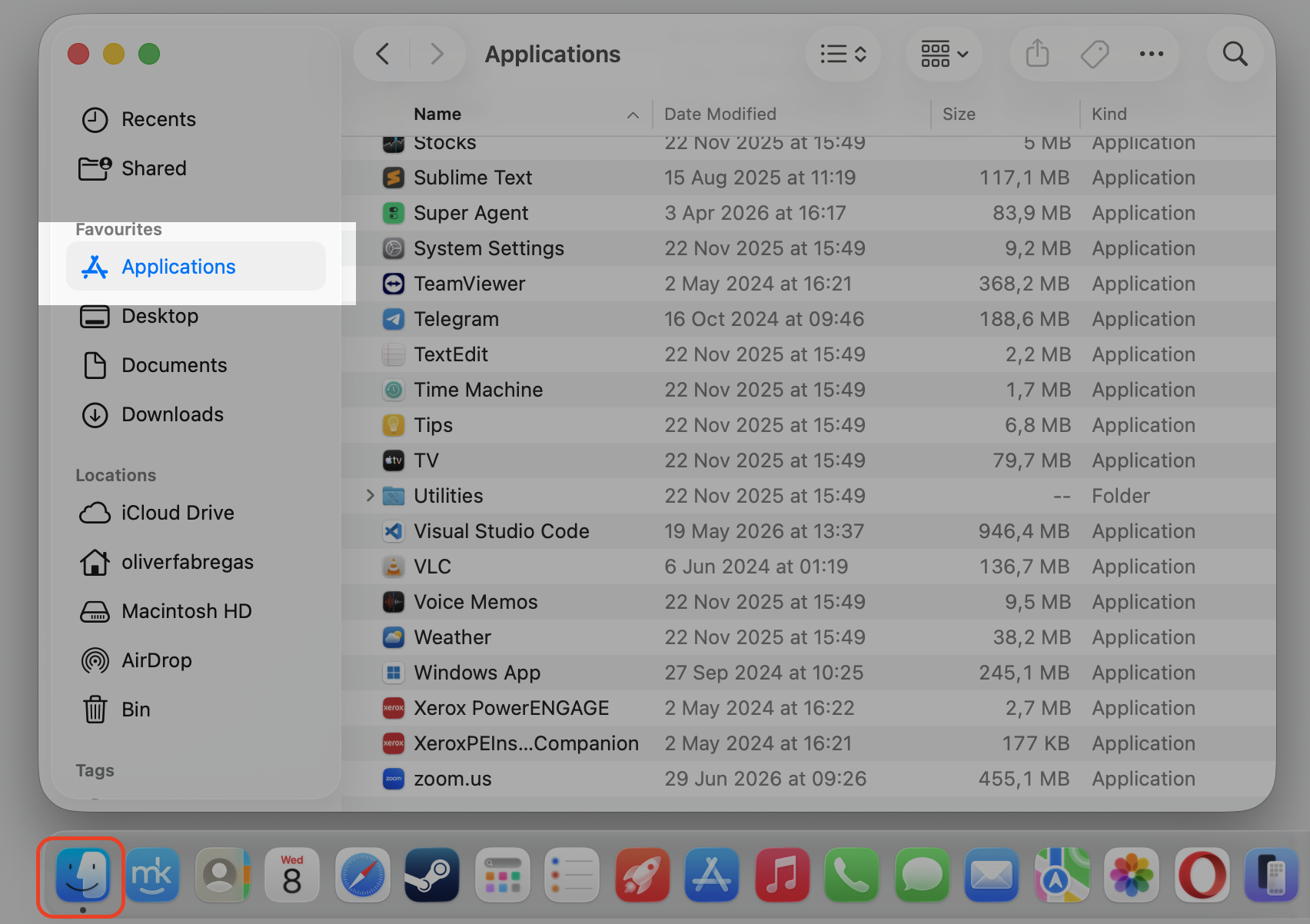Select the XeroxPEIns...Companion row

[x=809, y=743]
